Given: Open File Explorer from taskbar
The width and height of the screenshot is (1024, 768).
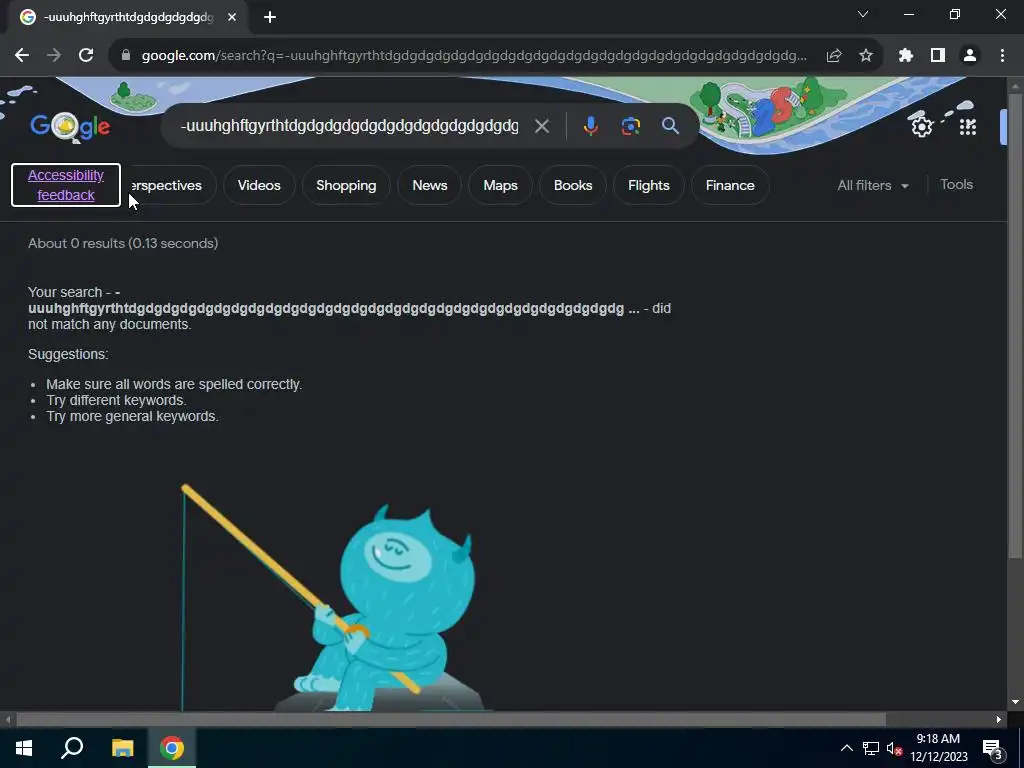Looking at the screenshot, I should [122, 748].
